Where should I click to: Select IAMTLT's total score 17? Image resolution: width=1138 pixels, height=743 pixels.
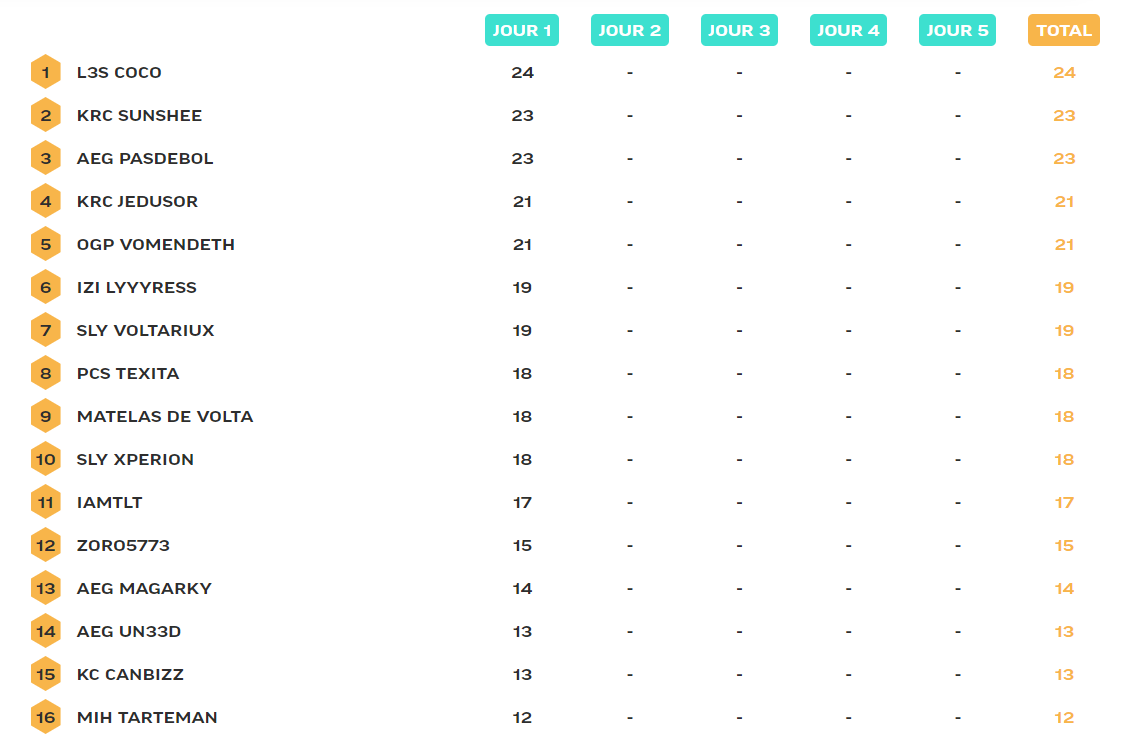click(1063, 502)
